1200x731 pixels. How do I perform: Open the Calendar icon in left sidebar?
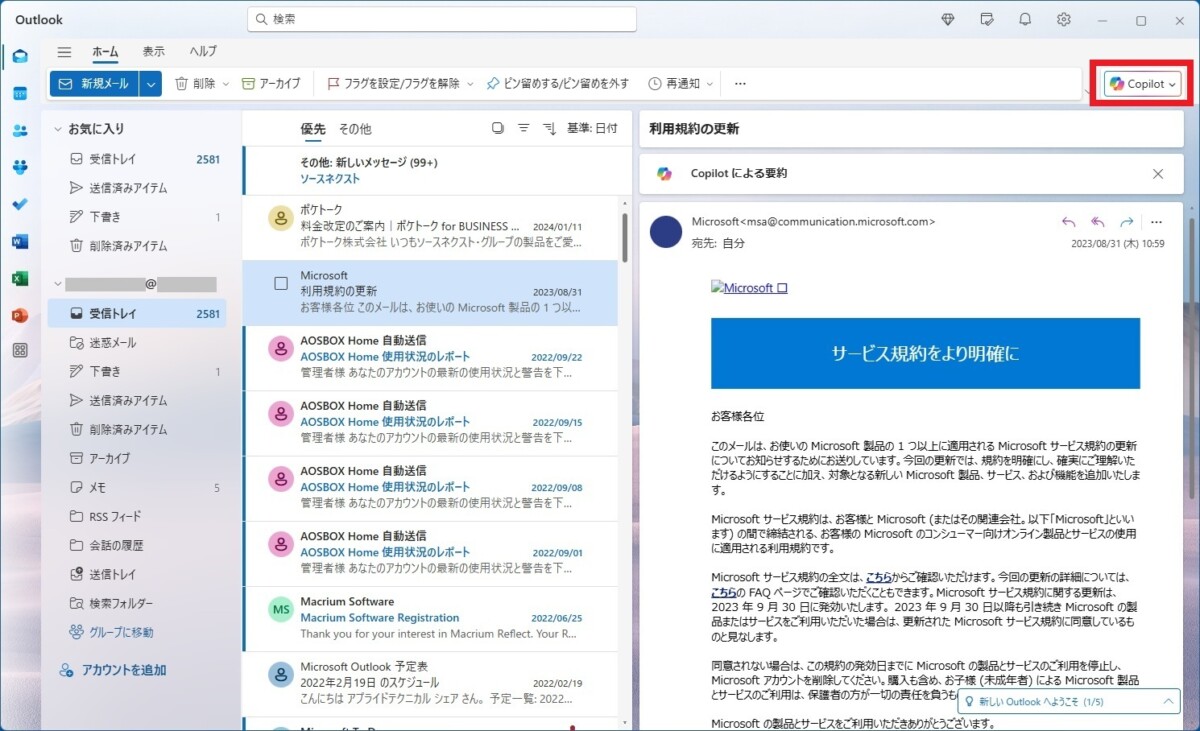tap(20, 93)
